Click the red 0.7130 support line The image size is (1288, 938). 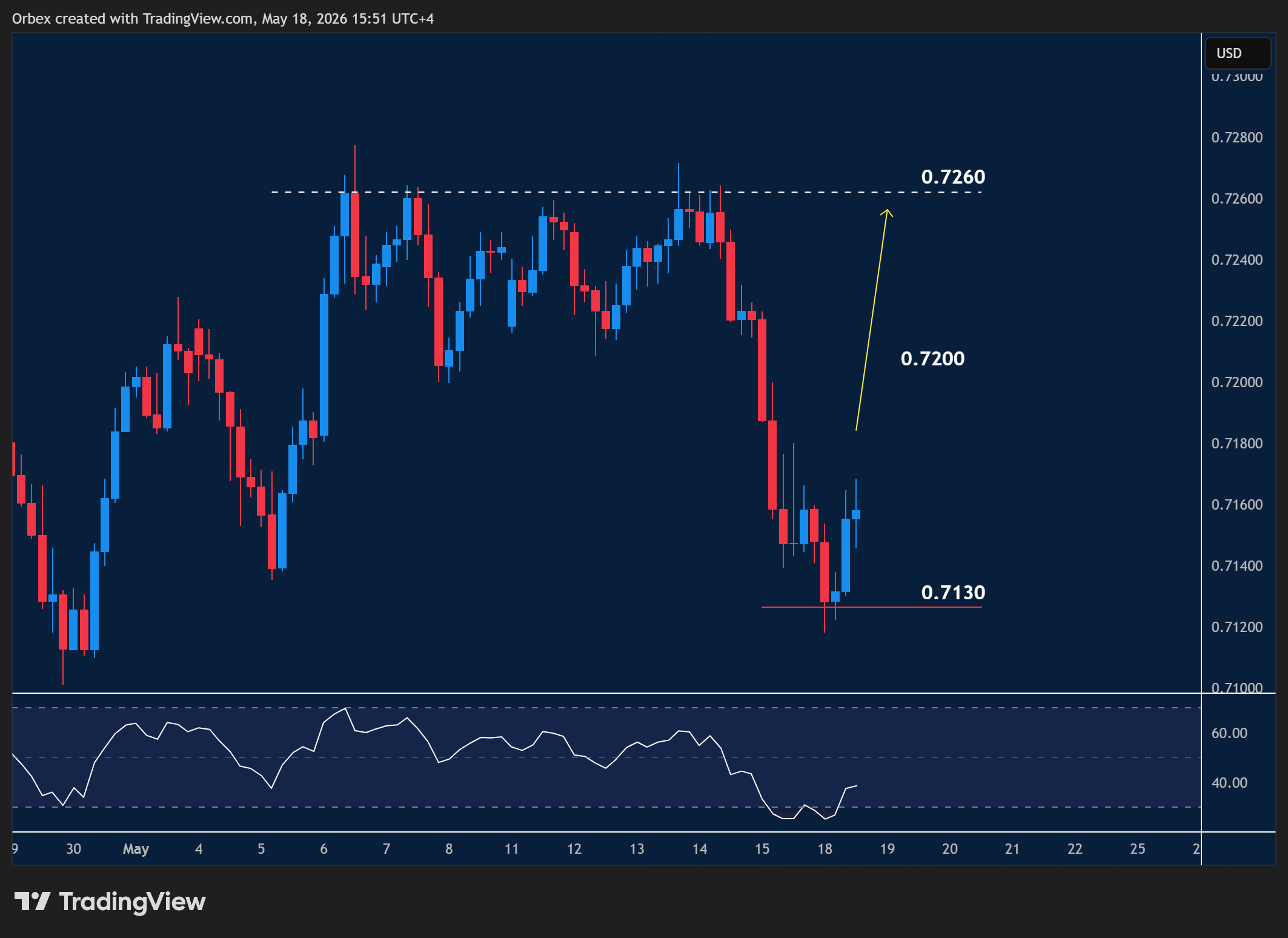871,607
